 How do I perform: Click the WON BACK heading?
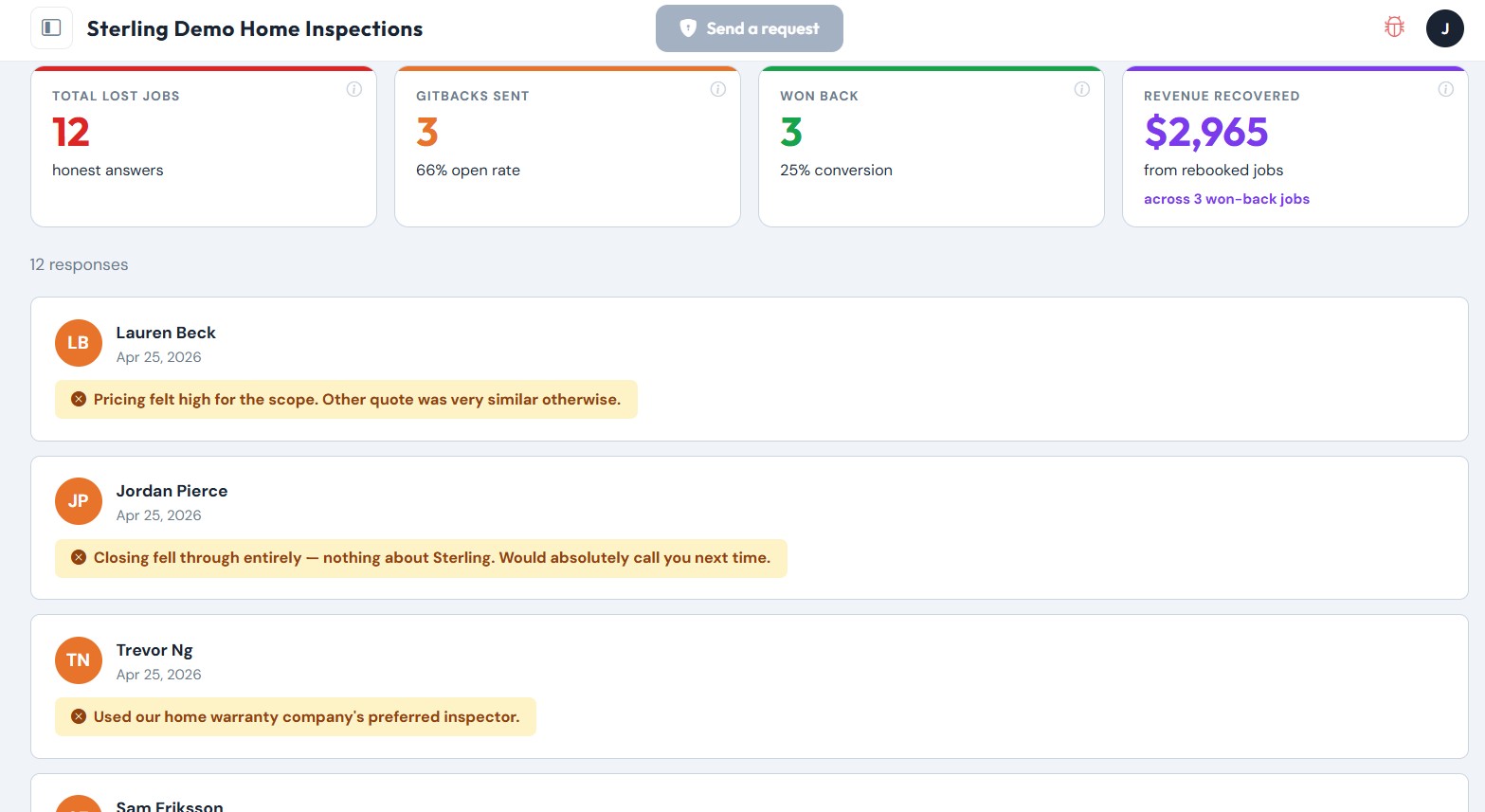click(x=819, y=96)
